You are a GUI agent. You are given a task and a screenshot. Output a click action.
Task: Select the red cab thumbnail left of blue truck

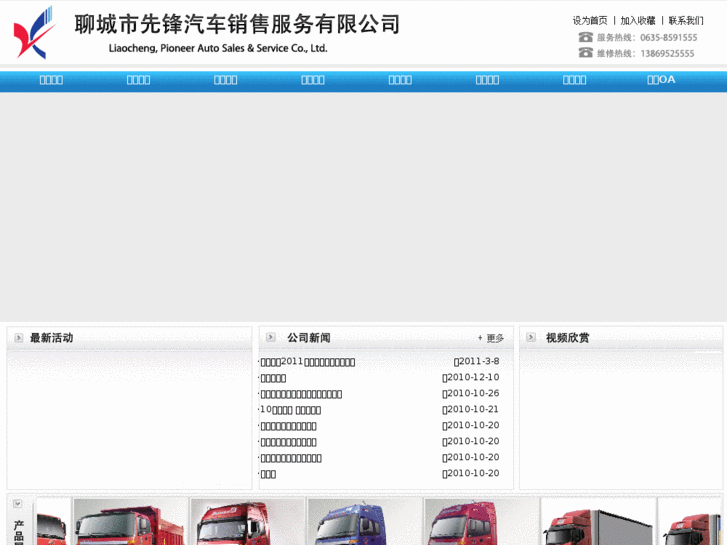(248, 521)
